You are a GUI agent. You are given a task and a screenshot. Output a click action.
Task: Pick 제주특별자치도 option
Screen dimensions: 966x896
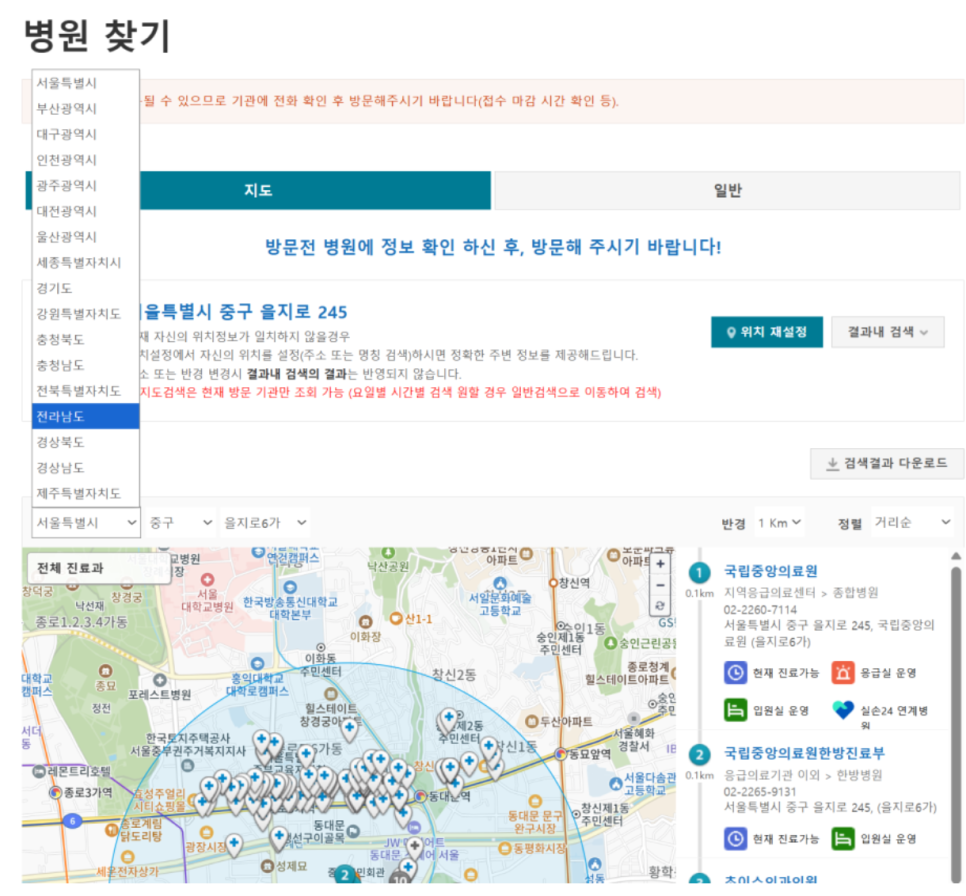(x=86, y=494)
